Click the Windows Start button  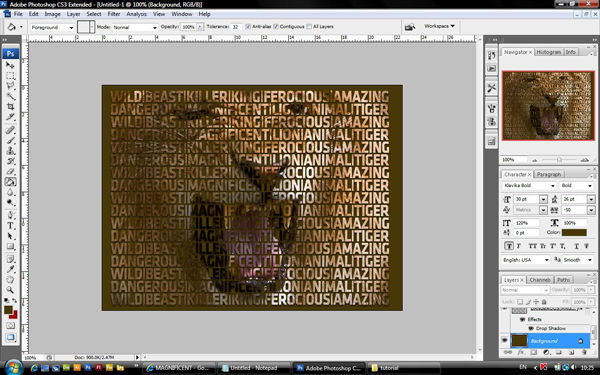pyautogui.click(x=13, y=368)
